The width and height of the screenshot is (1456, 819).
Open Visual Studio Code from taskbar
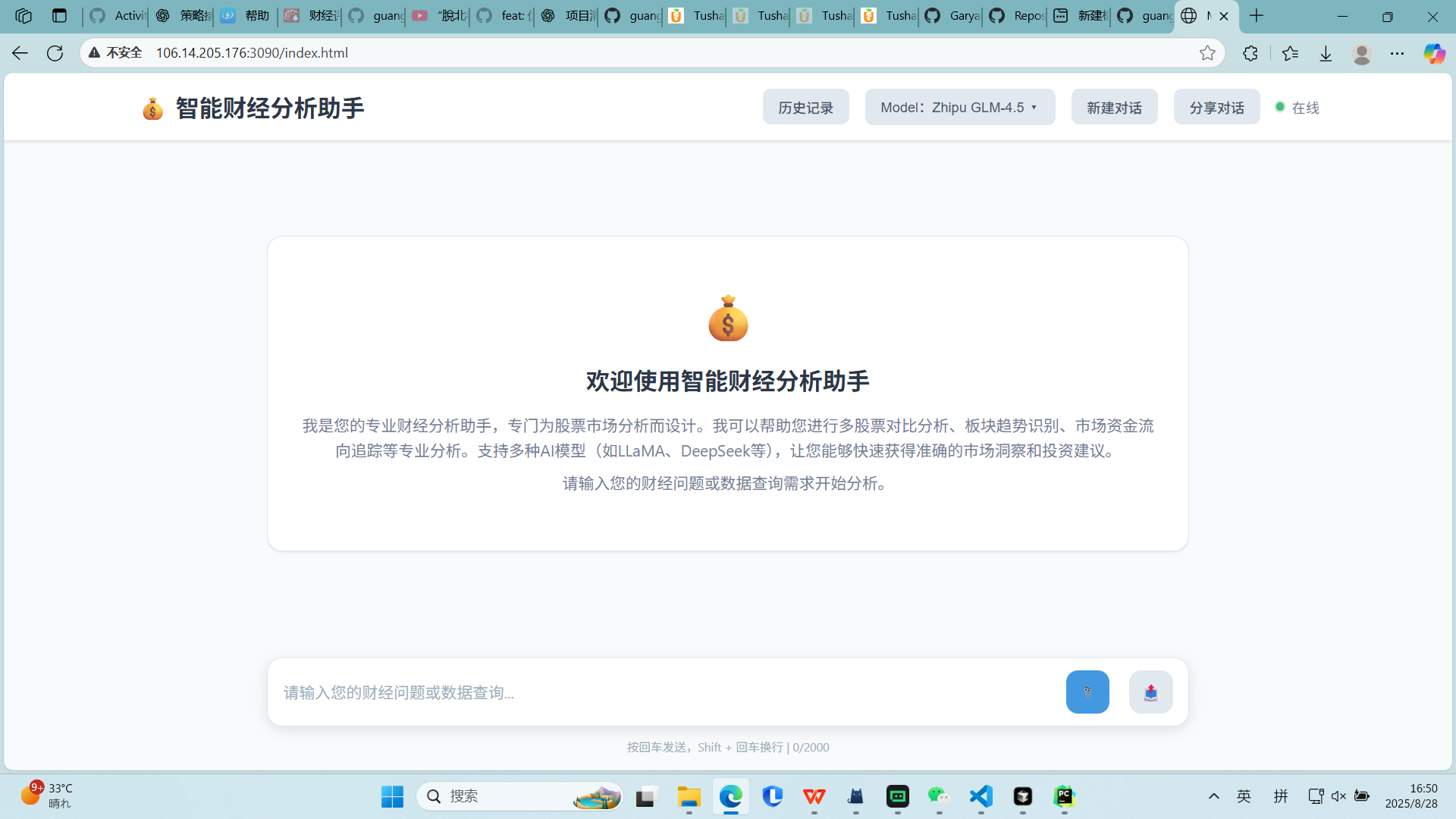click(981, 796)
